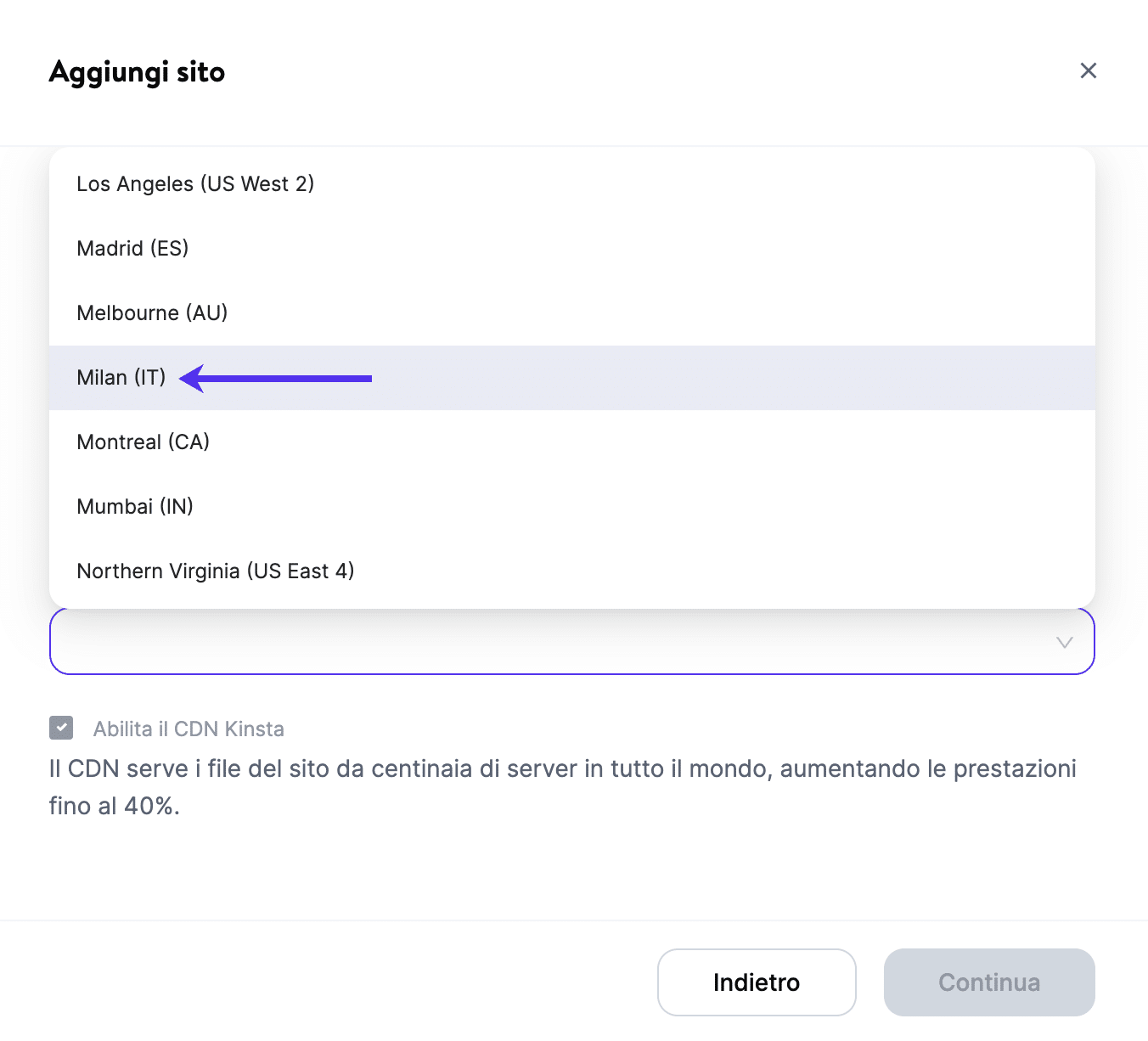Select Los Angeles (US West 2) location

click(195, 184)
